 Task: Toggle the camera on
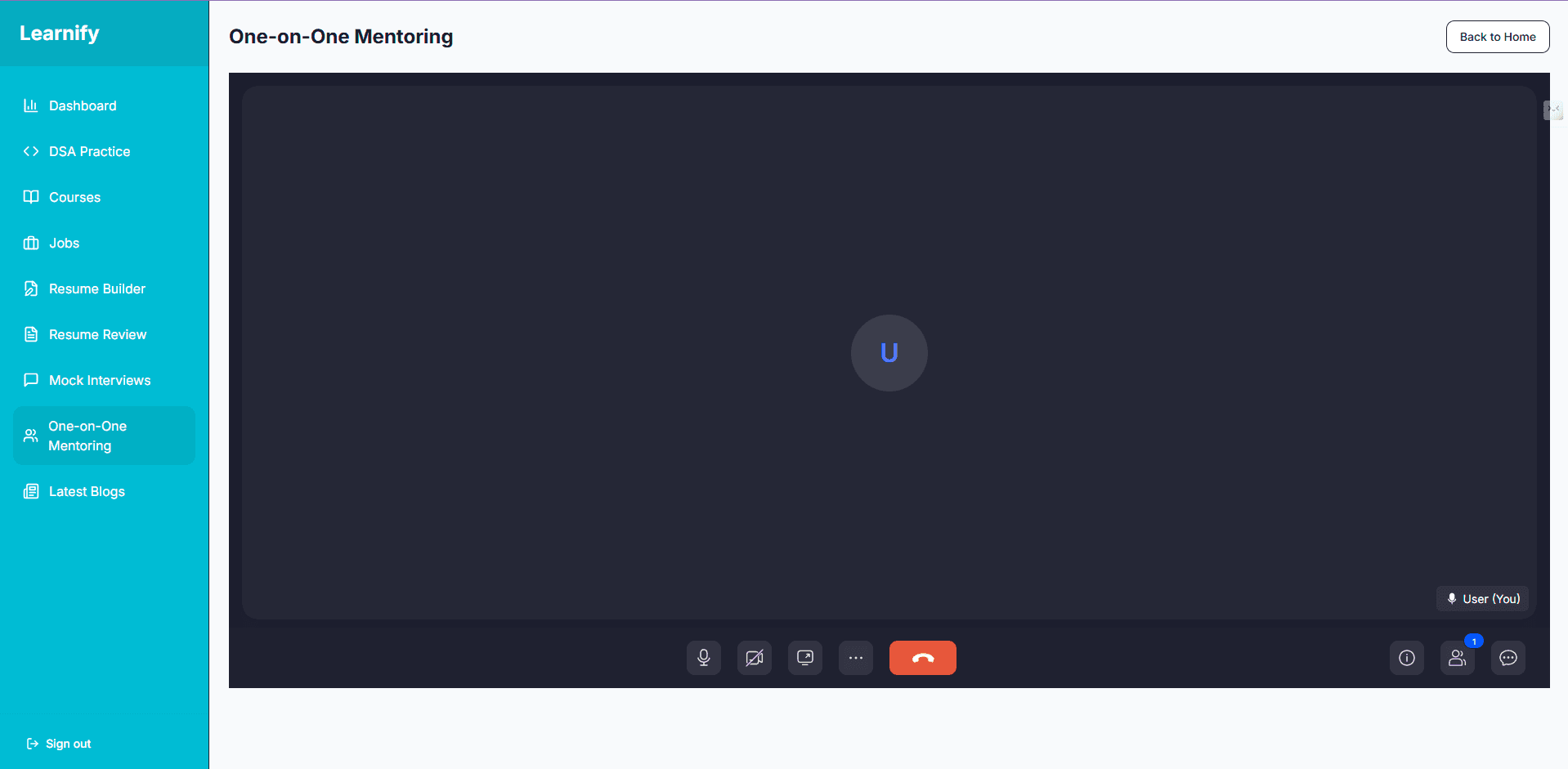pos(754,658)
